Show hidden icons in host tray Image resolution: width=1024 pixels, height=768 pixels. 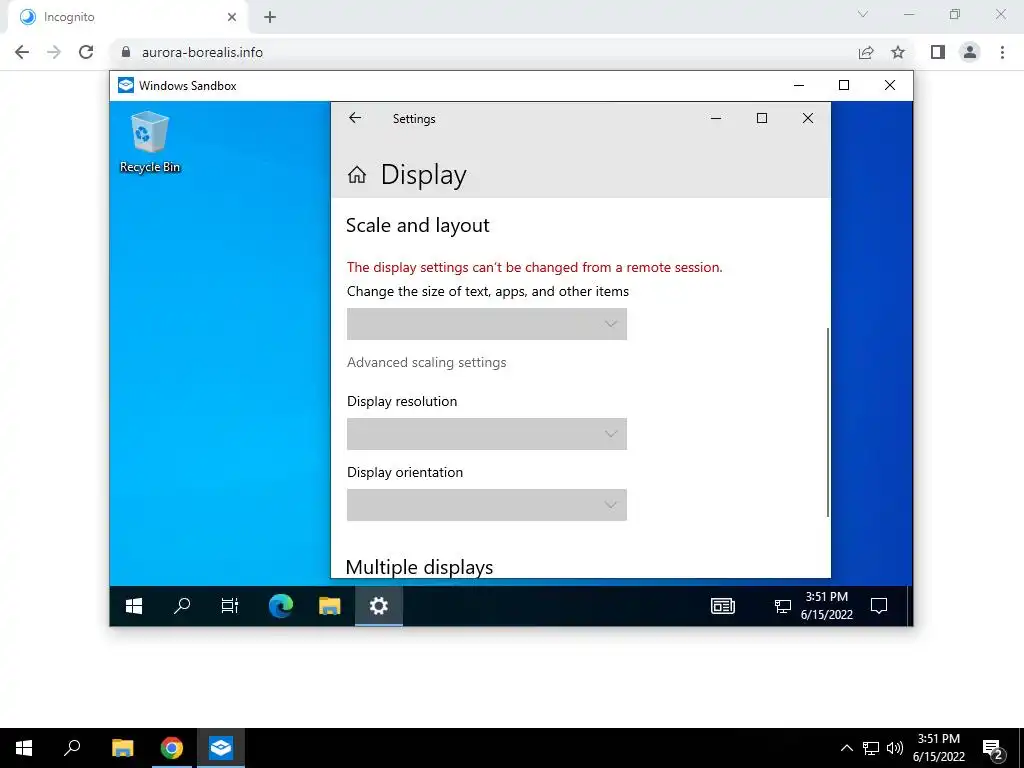[846, 748]
